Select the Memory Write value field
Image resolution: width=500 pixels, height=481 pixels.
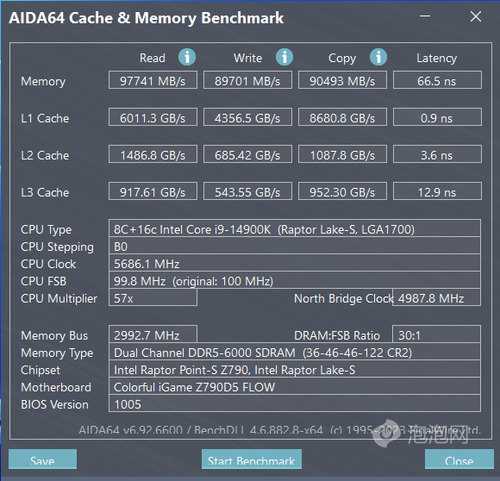coord(248,80)
